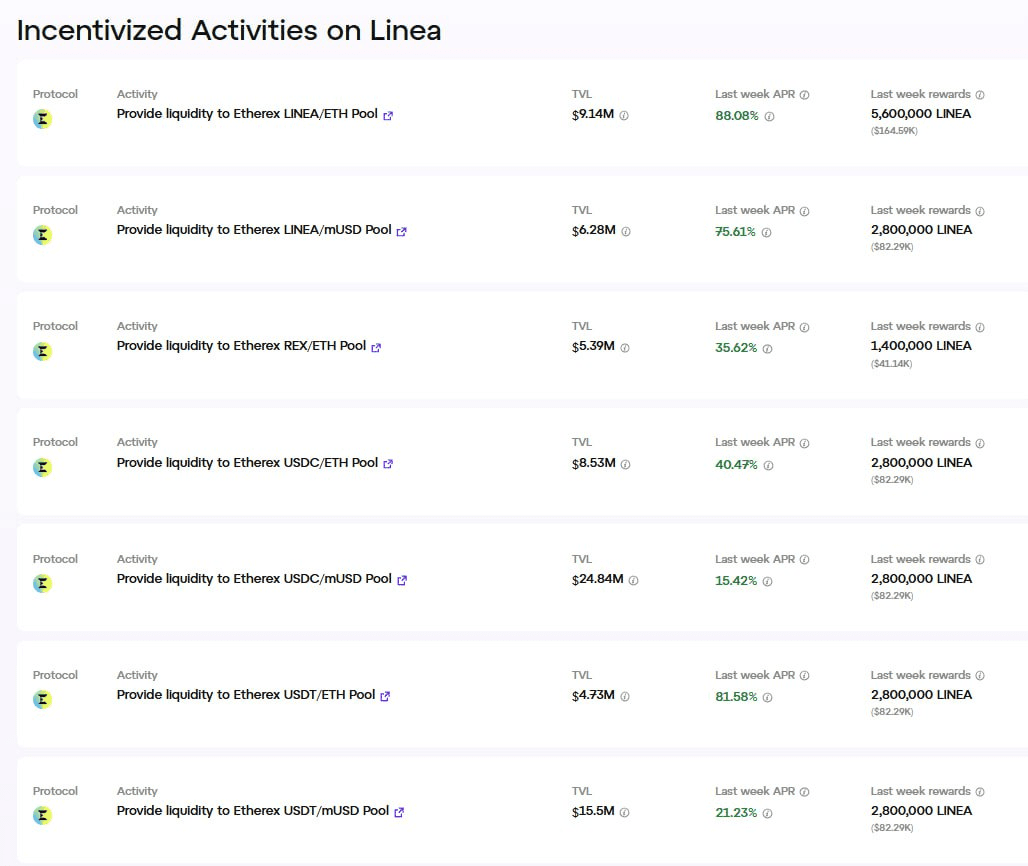Click info icon next to $6.28M TVL

click(x=626, y=231)
